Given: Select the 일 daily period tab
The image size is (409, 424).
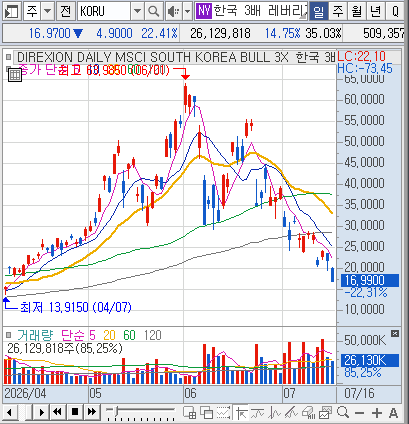Looking at the screenshot, I should click(x=318, y=12).
